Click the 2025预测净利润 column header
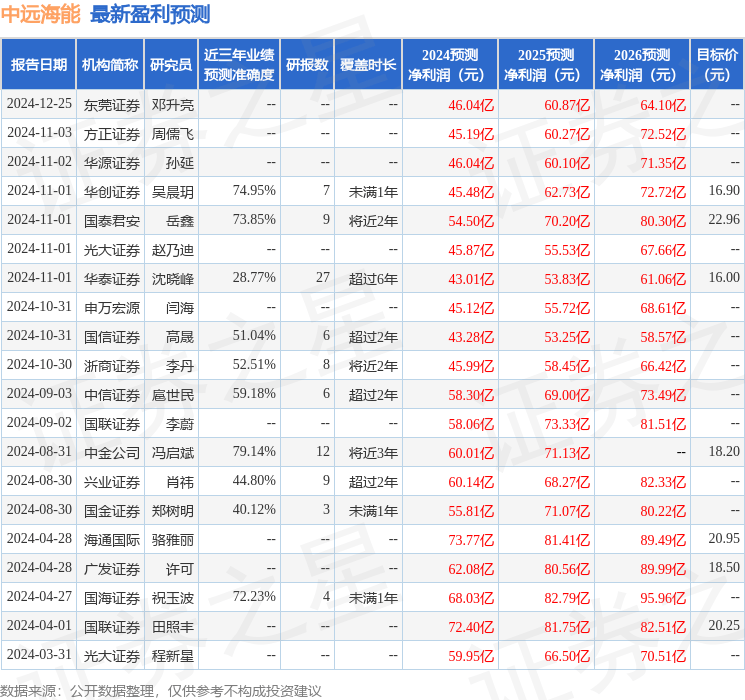This screenshot has width=745, height=700. pos(546,64)
